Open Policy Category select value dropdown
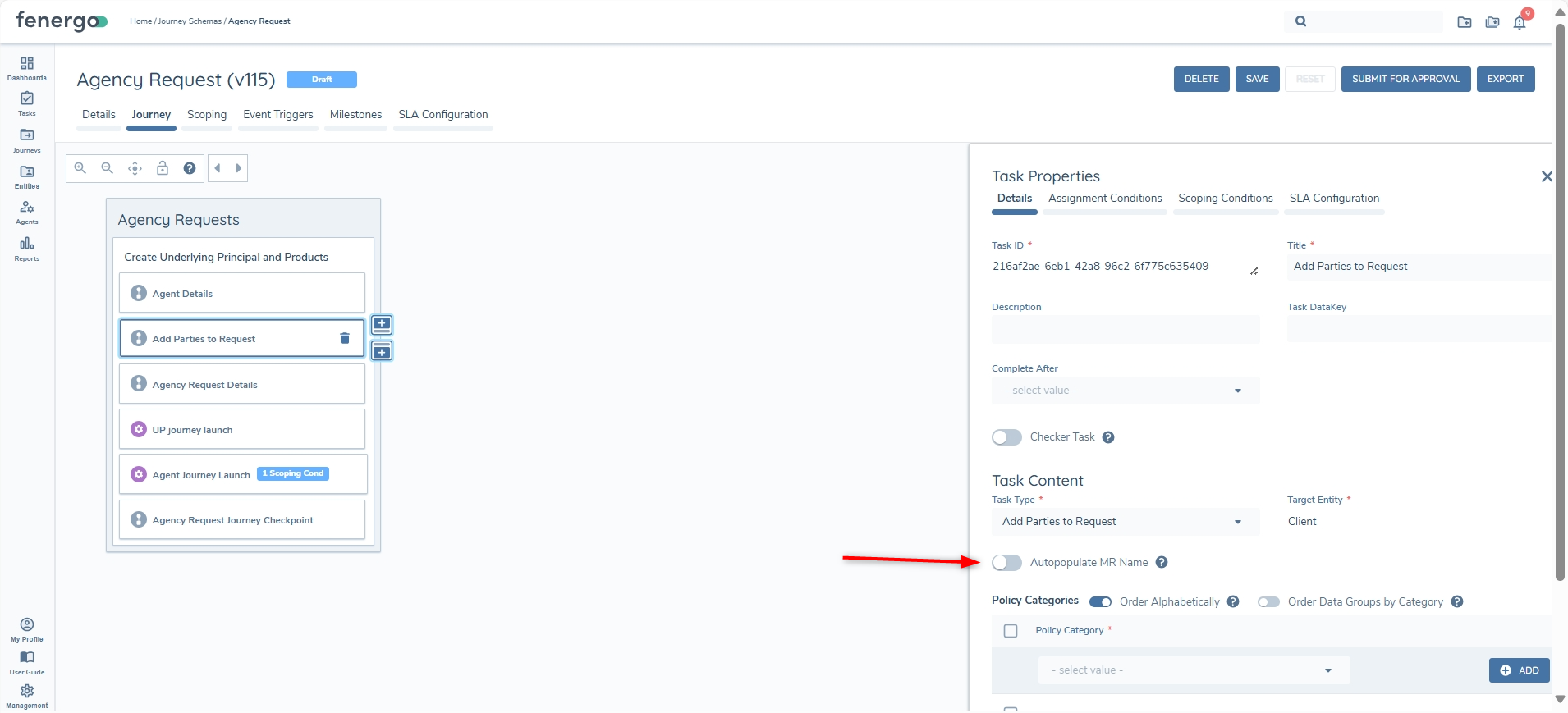 pyautogui.click(x=1194, y=670)
